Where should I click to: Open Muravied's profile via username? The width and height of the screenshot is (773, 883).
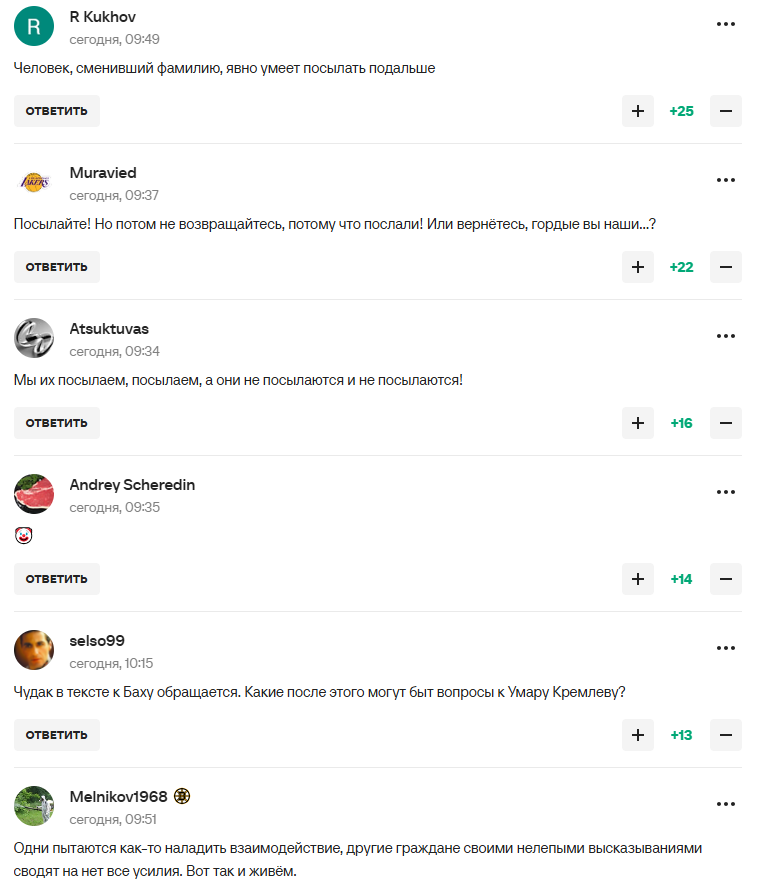point(103,173)
